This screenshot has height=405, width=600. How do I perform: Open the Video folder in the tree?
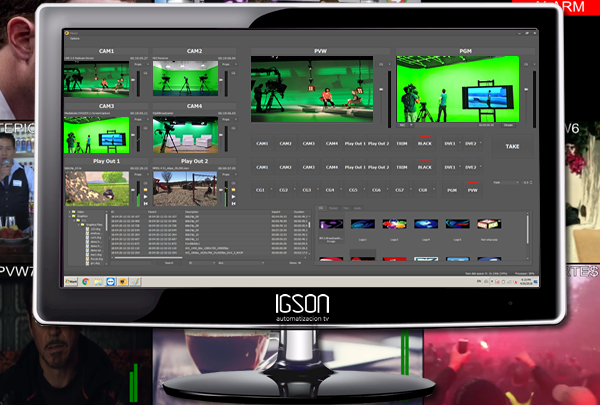pos(80,212)
